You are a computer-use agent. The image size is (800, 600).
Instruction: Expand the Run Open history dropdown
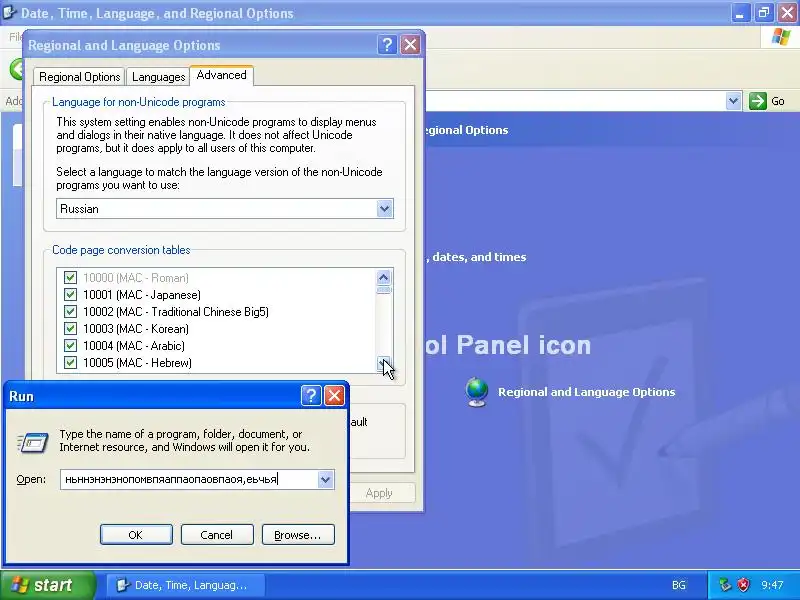pyautogui.click(x=326, y=479)
